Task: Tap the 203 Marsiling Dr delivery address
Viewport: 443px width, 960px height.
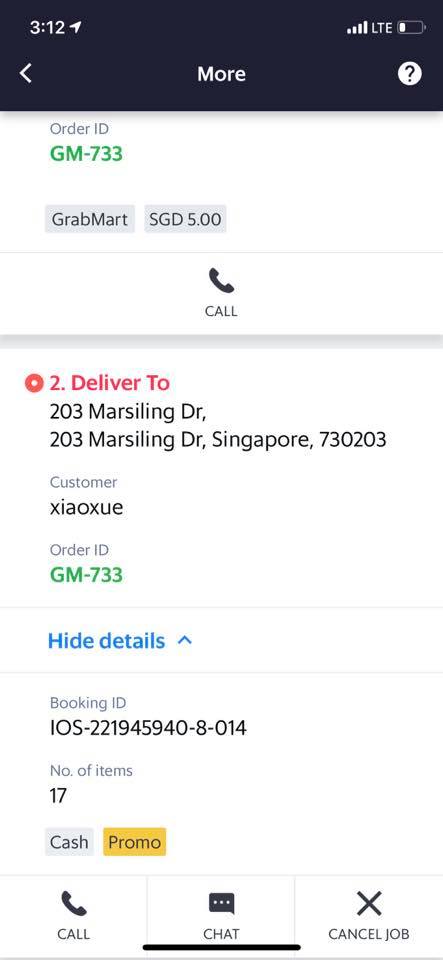Action: (218, 426)
